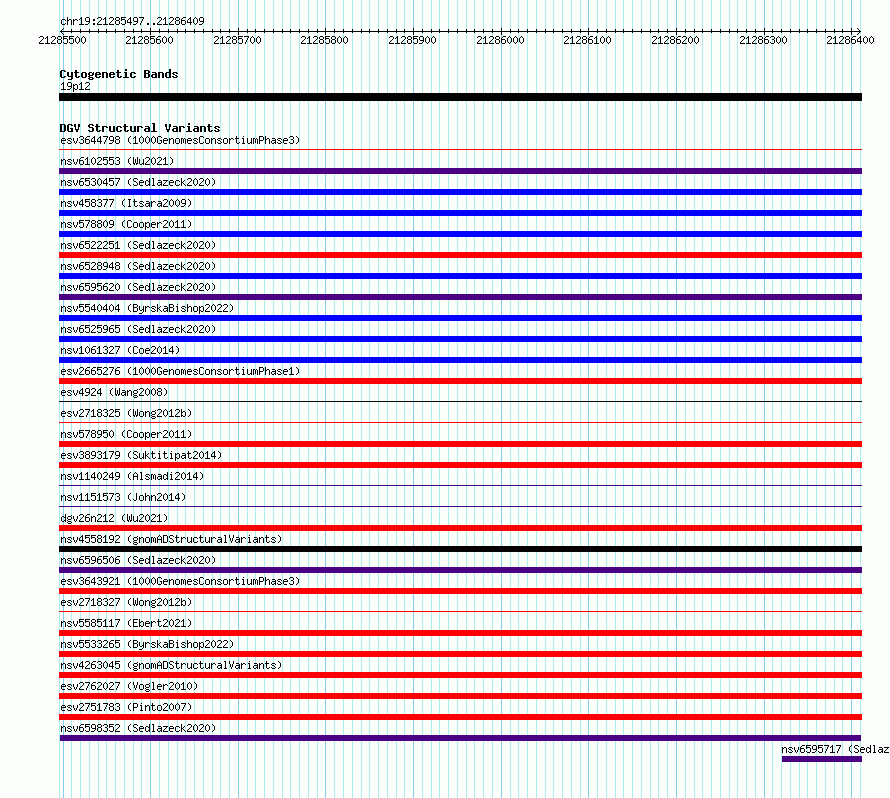Open the nsv6598352 (Sedlazeck2020) label
The width and height of the screenshot is (890, 798).
[x=138, y=728]
